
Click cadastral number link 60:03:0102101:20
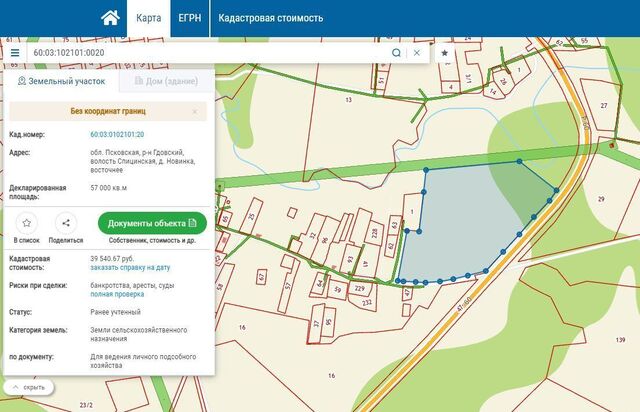coord(117,133)
